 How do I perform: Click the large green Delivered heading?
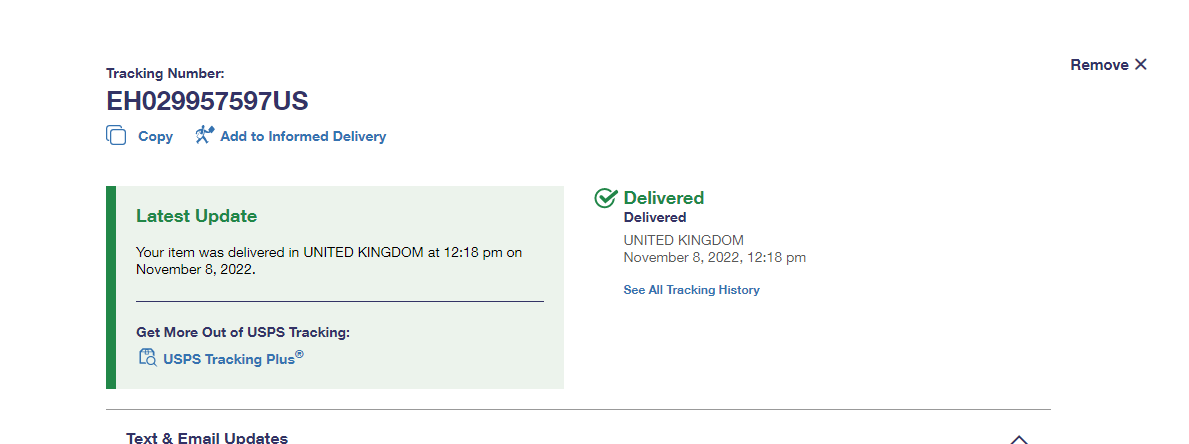pos(664,198)
